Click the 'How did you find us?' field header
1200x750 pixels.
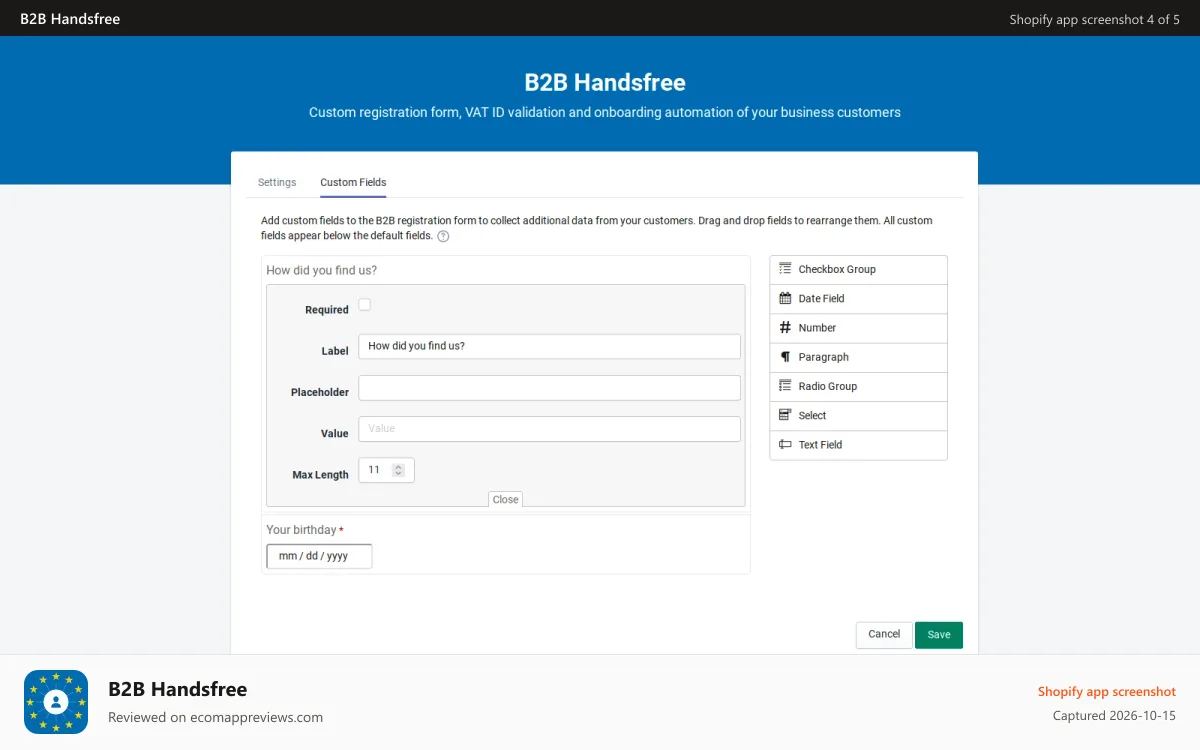[x=322, y=270]
